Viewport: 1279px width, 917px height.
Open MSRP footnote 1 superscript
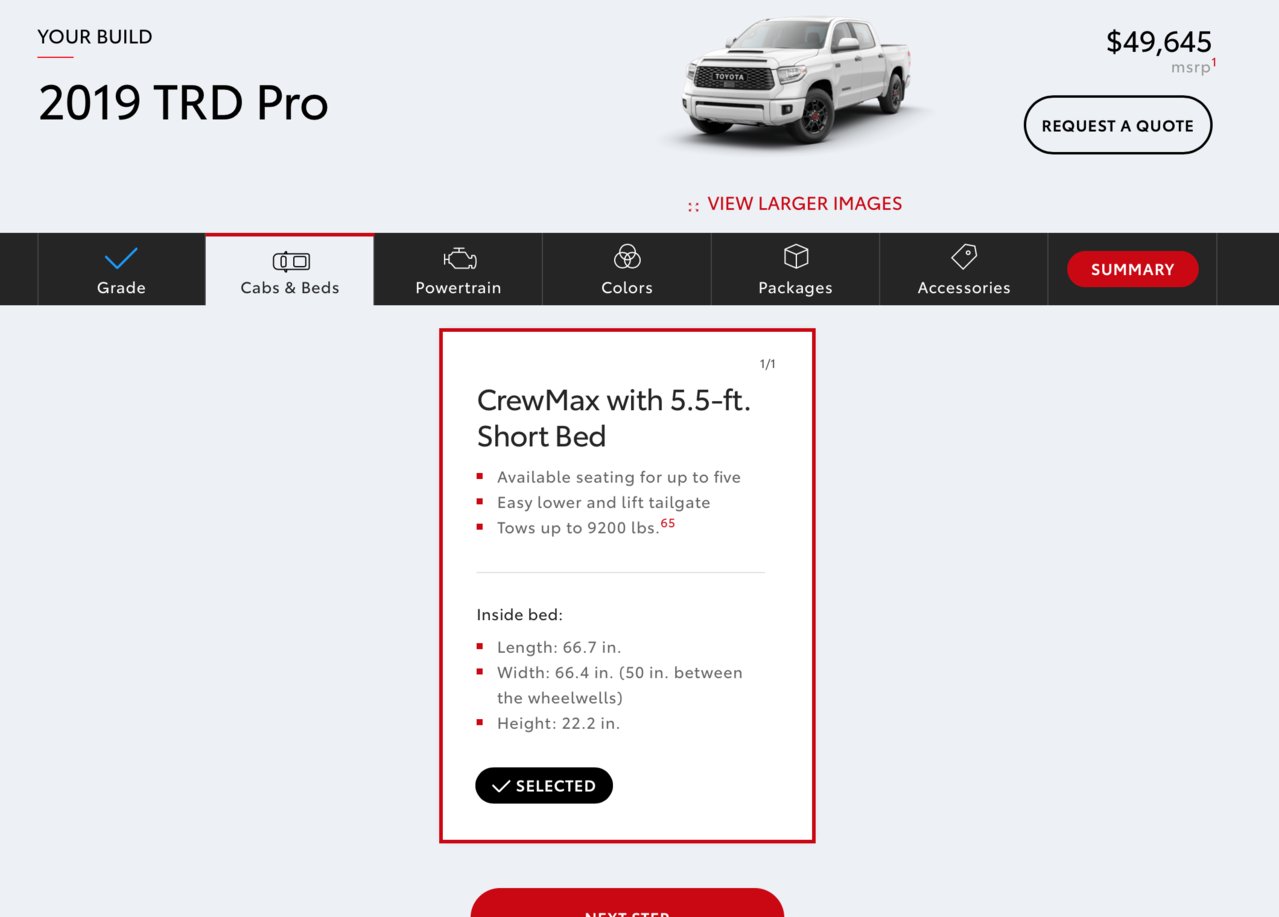1214,63
